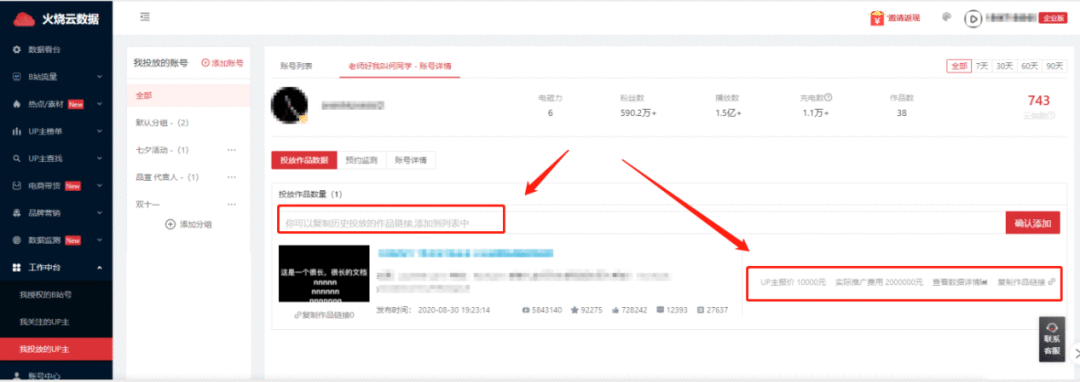Open 数据看台 in the sidebar
The height and width of the screenshot is (382, 1080).
tap(44, 50)
